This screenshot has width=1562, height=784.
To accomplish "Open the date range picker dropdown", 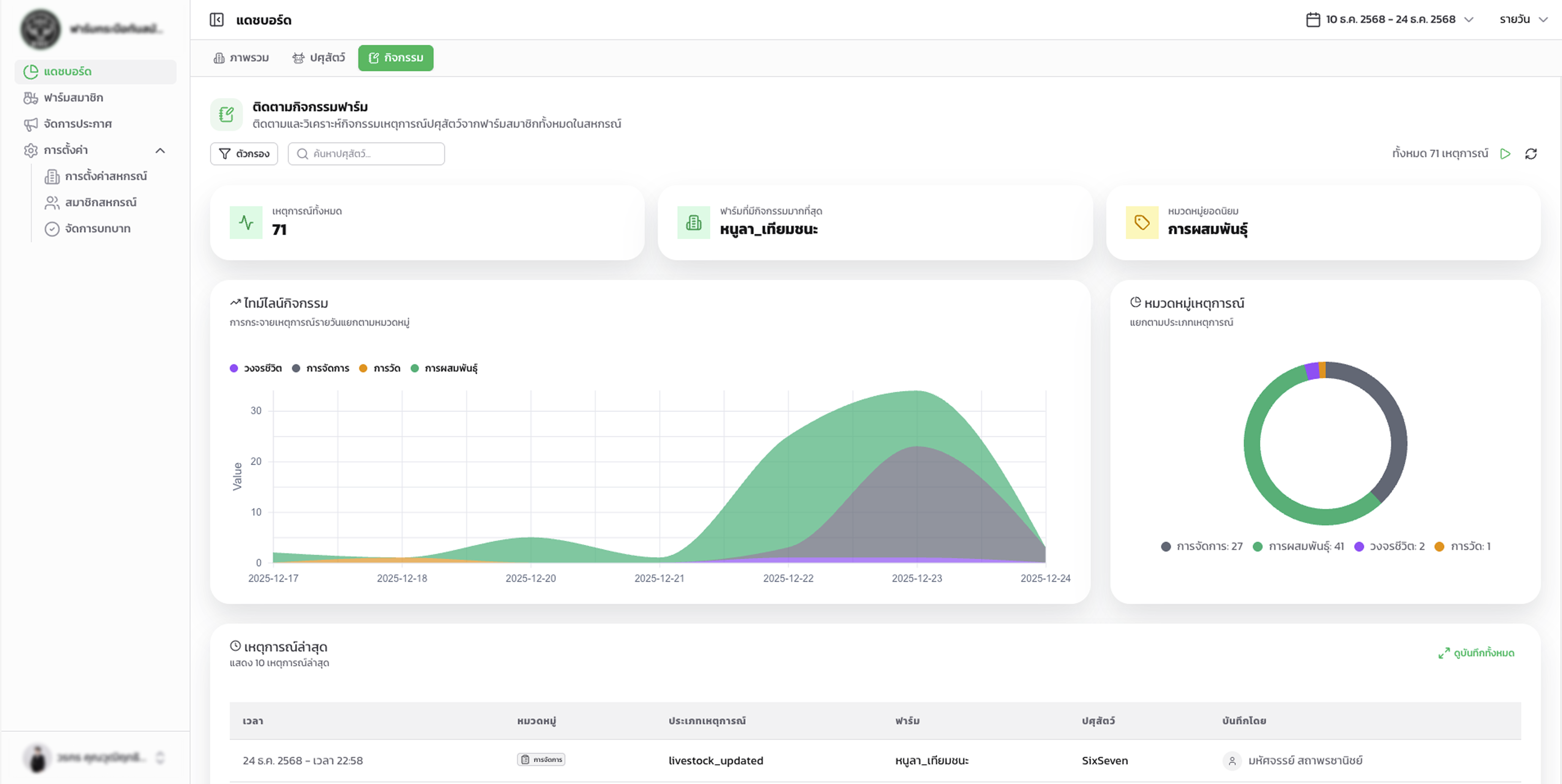I will point(1389,19).
